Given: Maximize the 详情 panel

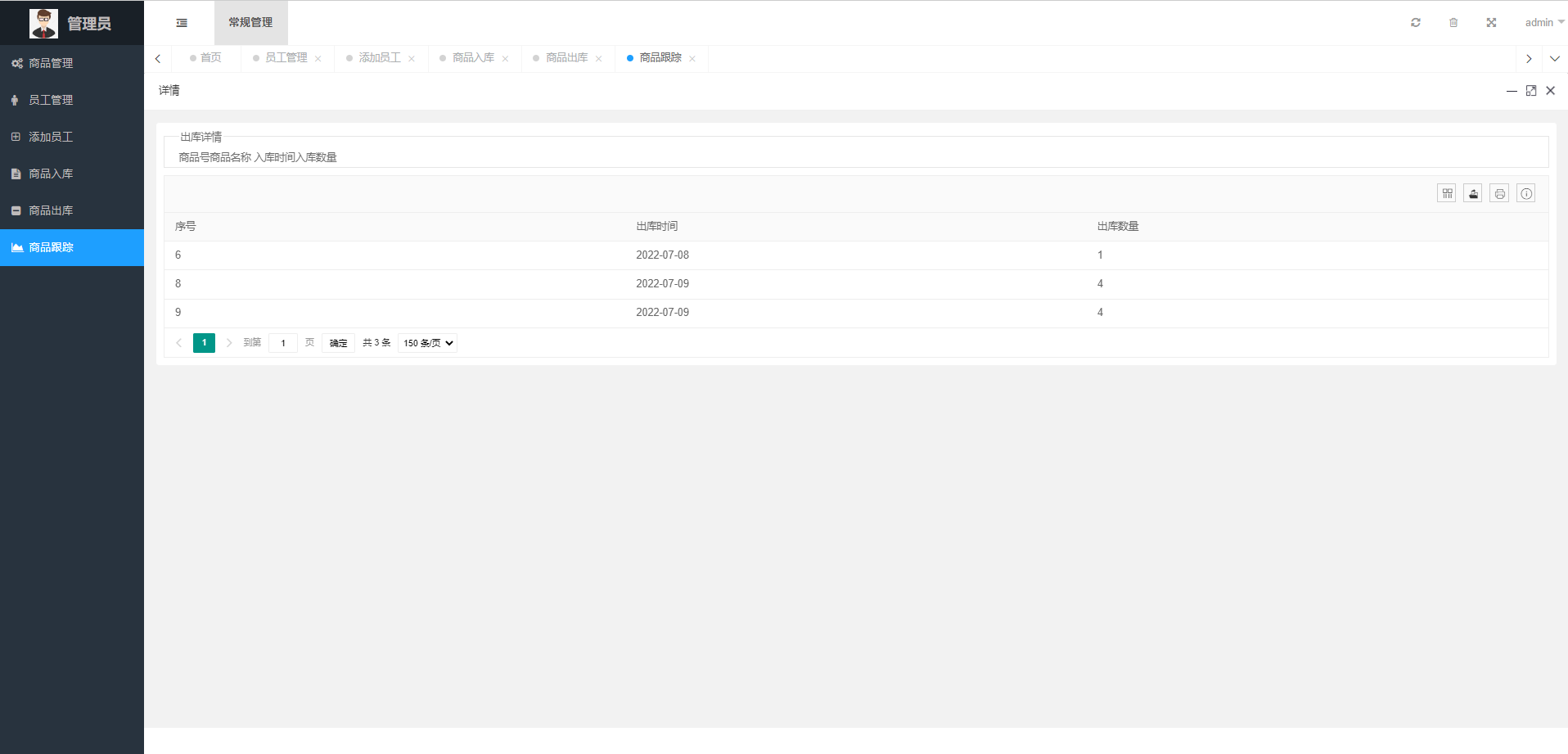Looking at the screenshot, I should pyautogui.click(x=1531, y=91).
